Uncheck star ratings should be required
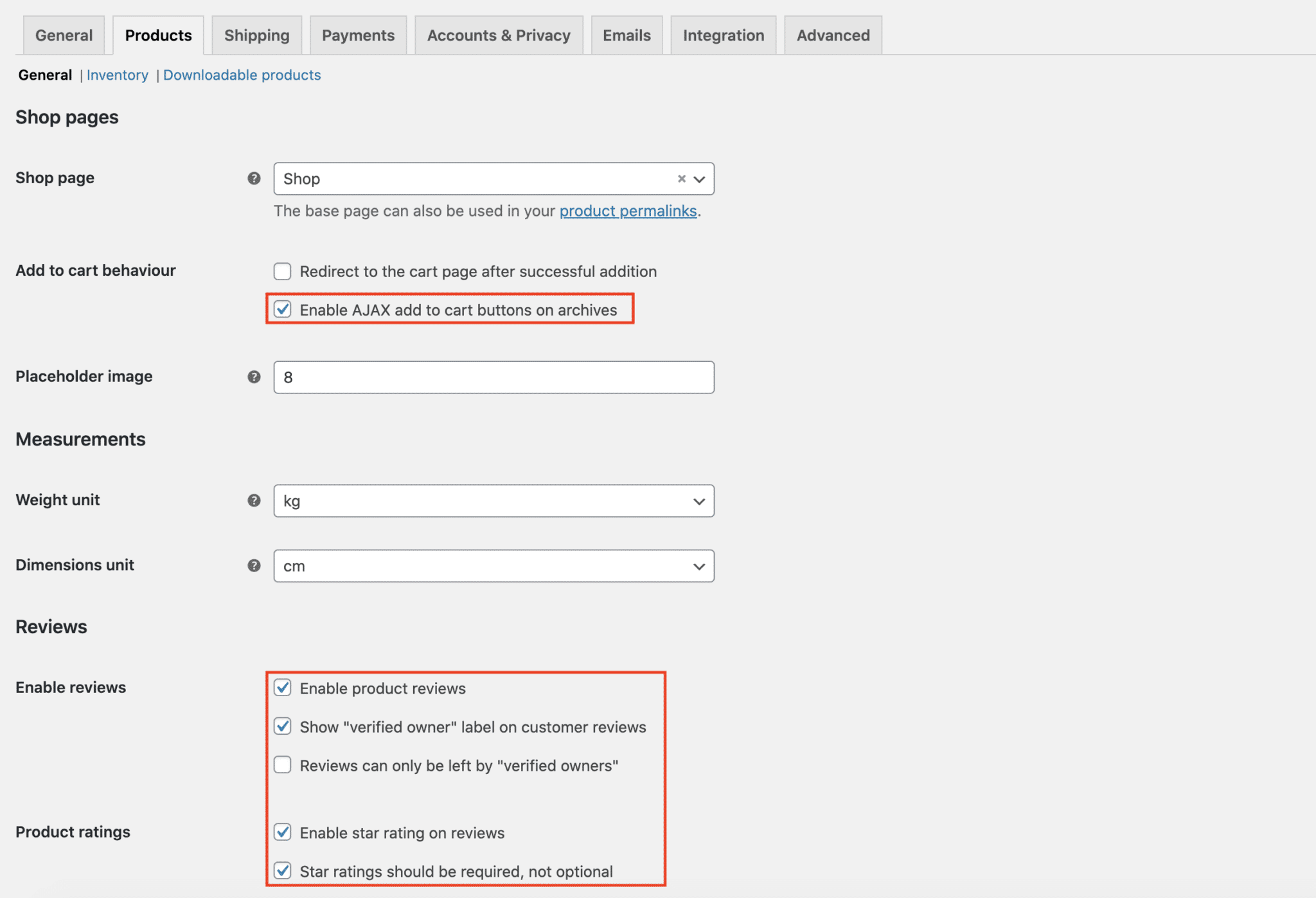The image size is (1316, 898). point(283,871)
